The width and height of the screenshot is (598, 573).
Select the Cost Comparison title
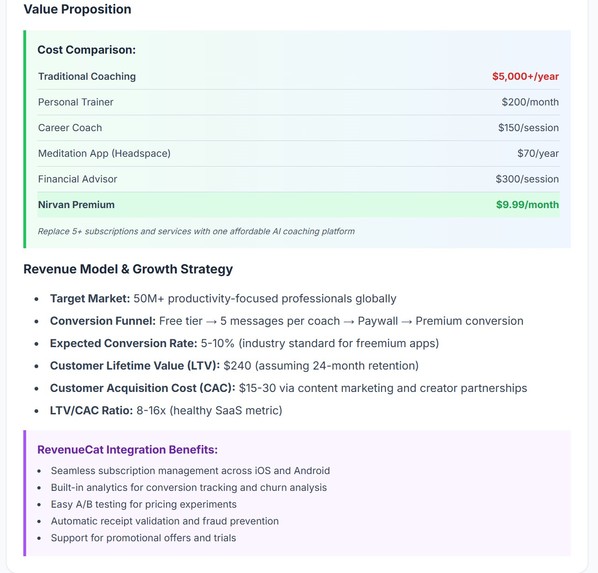click(x=87, y=50)
